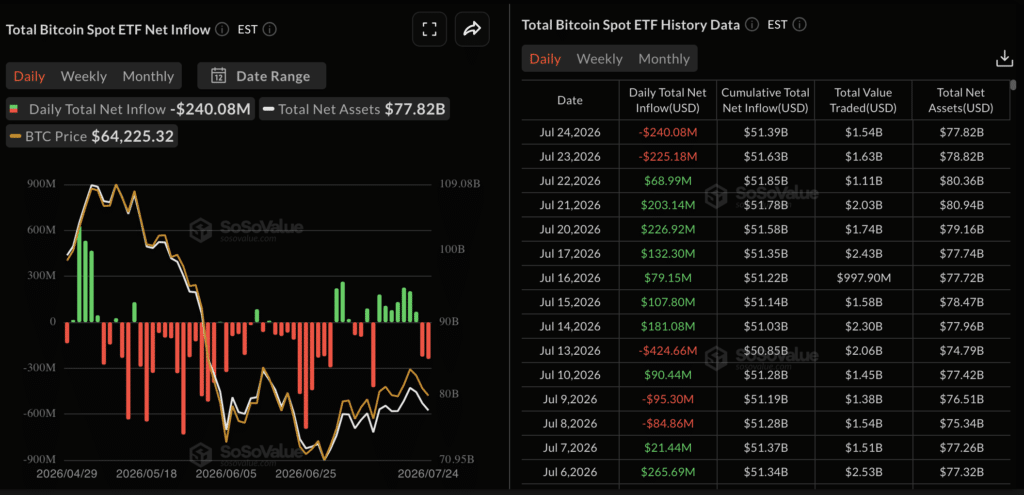Toggle Total Net Assets series
Viewport: 1024px width, 495px height.
pyautogui.click(x=353, y=109)
